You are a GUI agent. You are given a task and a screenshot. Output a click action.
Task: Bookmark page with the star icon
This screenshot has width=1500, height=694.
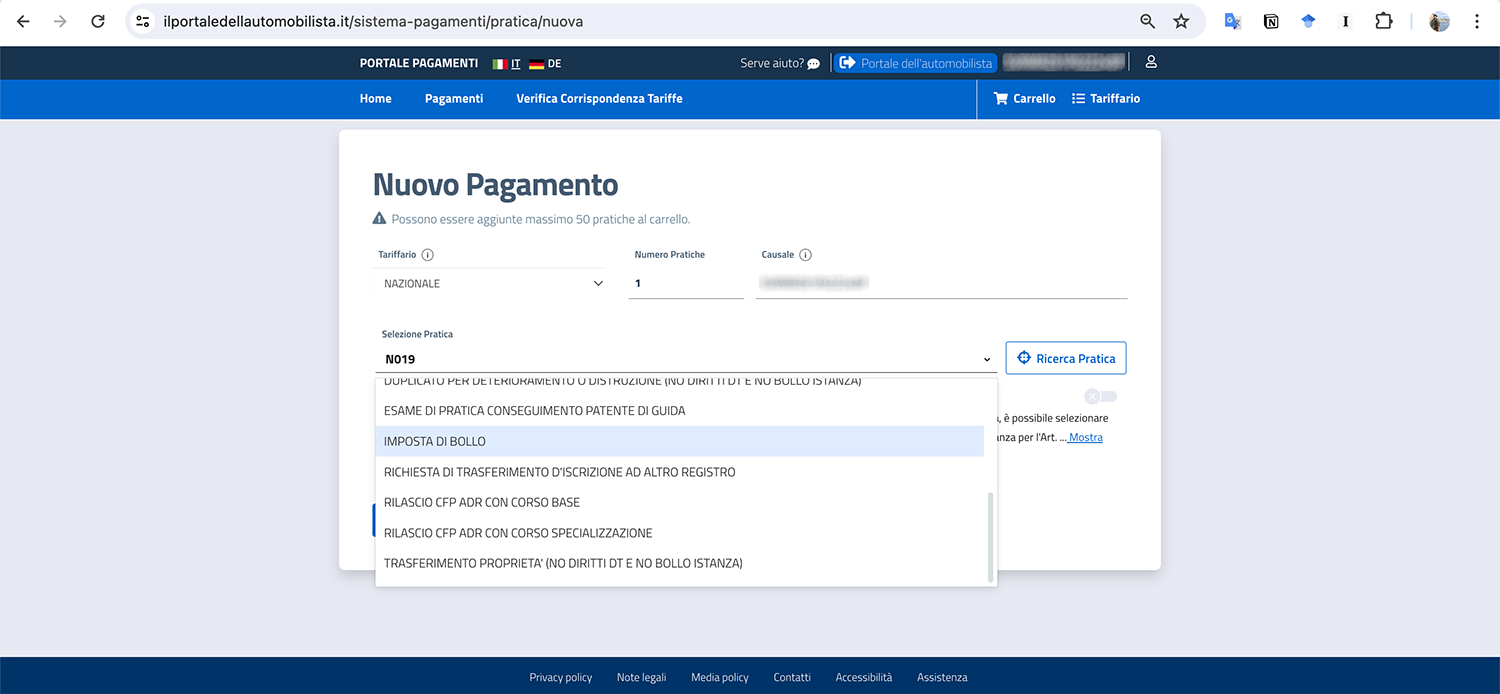pos(1181,21)
